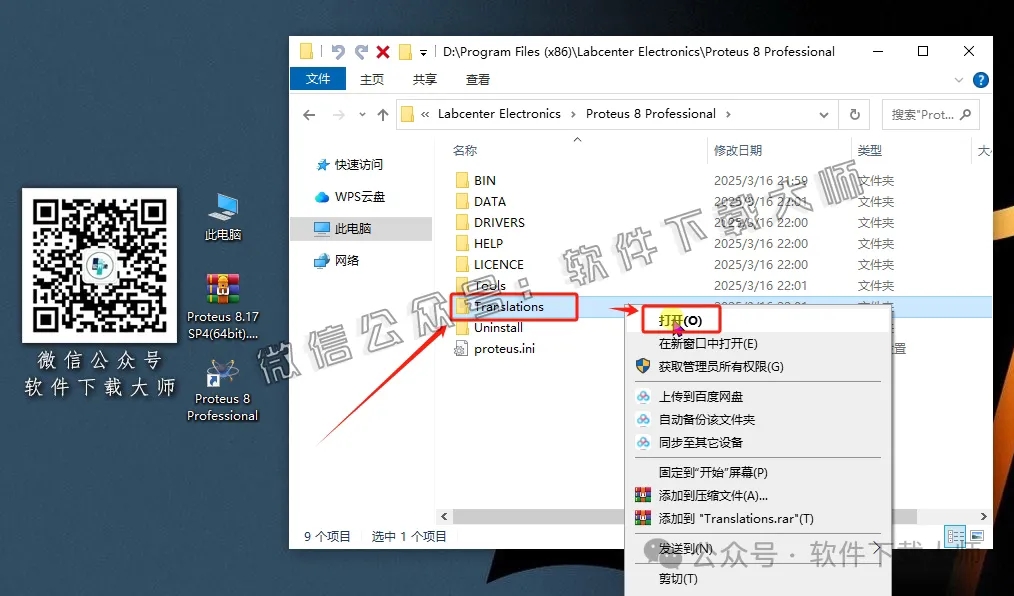Navigate to Labcenter Electronics via breadcrumb

pyautogui.click(x=500, y=114)
